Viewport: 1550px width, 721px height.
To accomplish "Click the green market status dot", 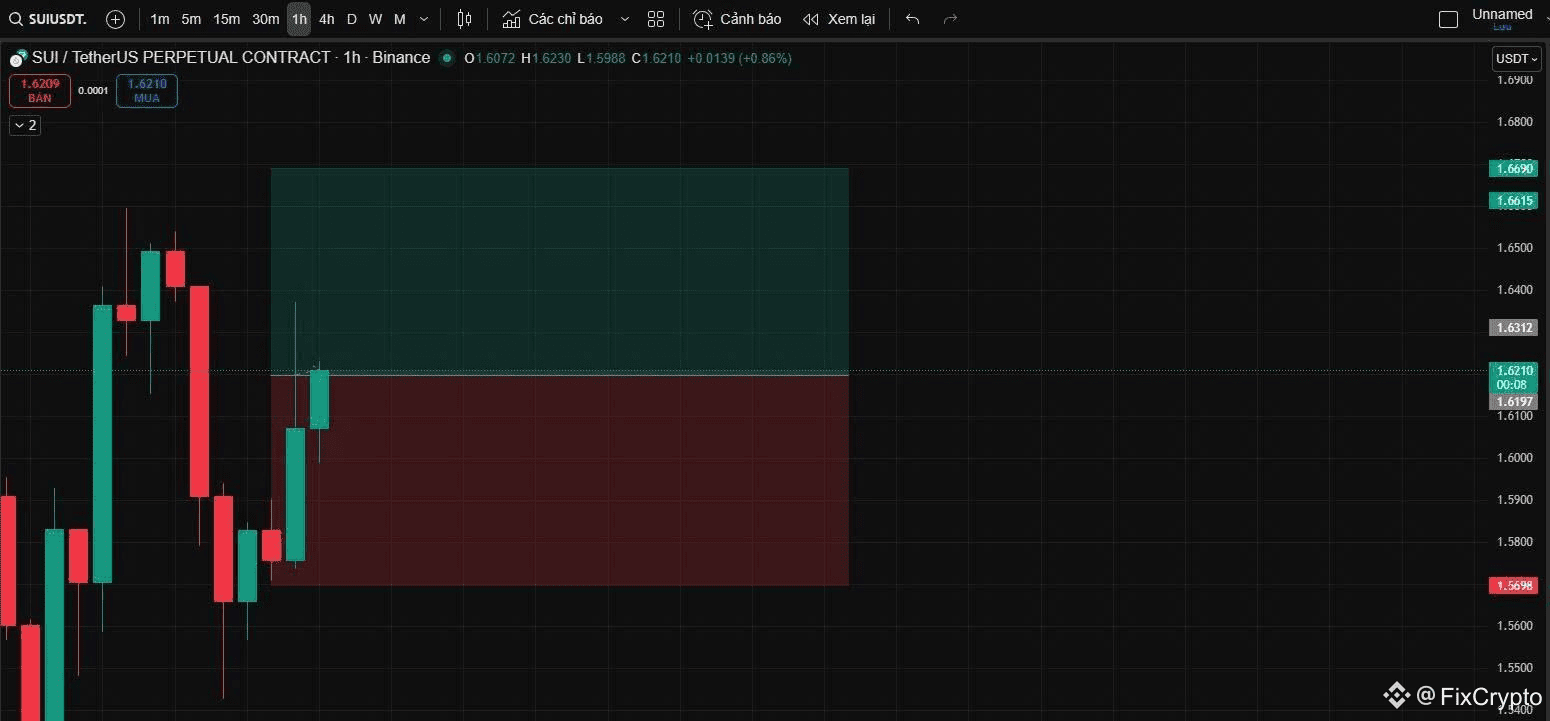I will tap(446, 58).
